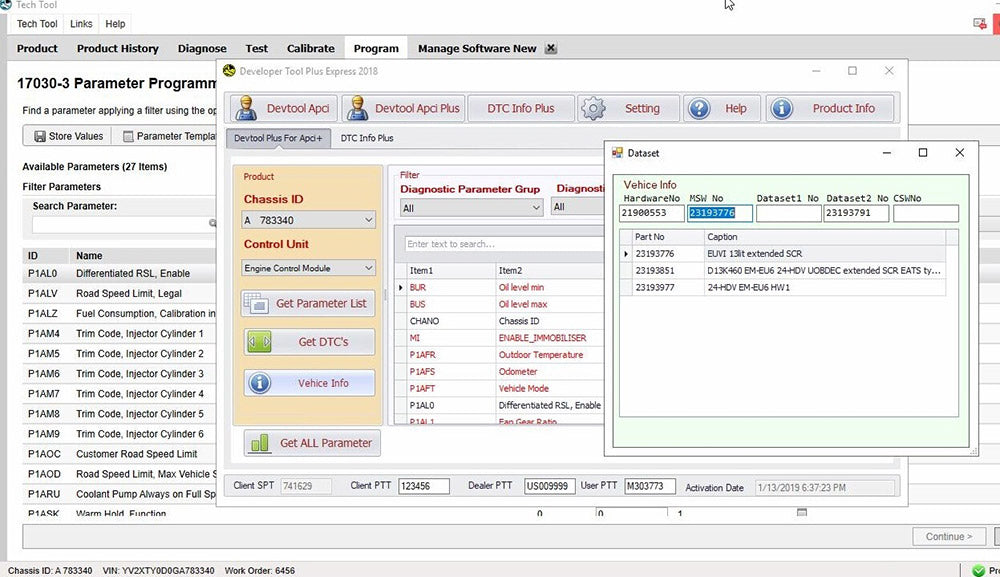Expand the Chassis ID dropdown
This screenshot has height=577, width=1000.
pyautogui.click(x=368, y=220)
